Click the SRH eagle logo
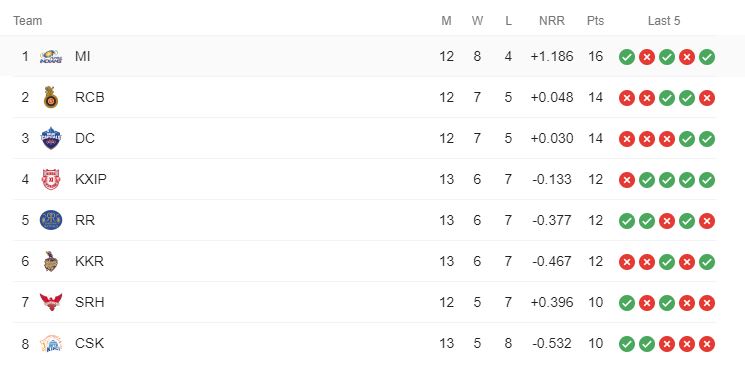The width and height of the screenshot is (745, 388). (51, 302)
